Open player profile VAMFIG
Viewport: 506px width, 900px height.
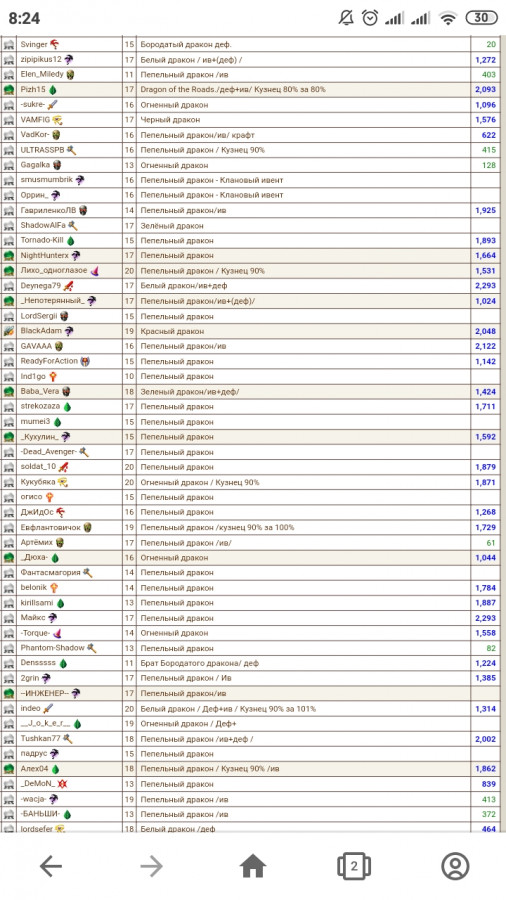35,119
